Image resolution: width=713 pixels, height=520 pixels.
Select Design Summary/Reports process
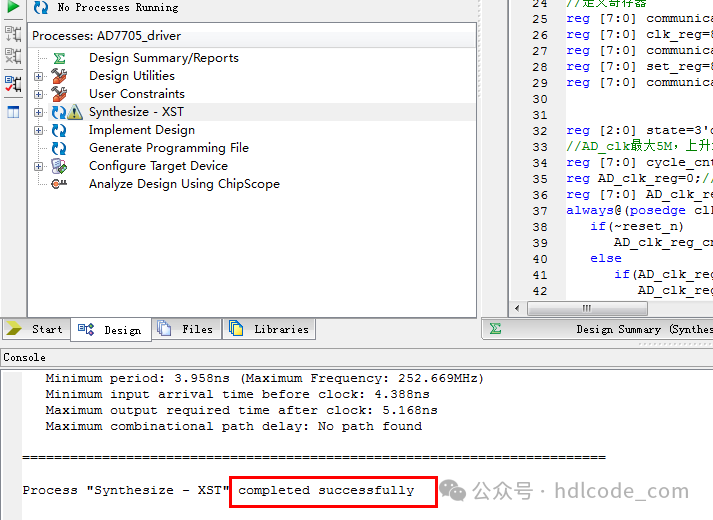(164, 58)
